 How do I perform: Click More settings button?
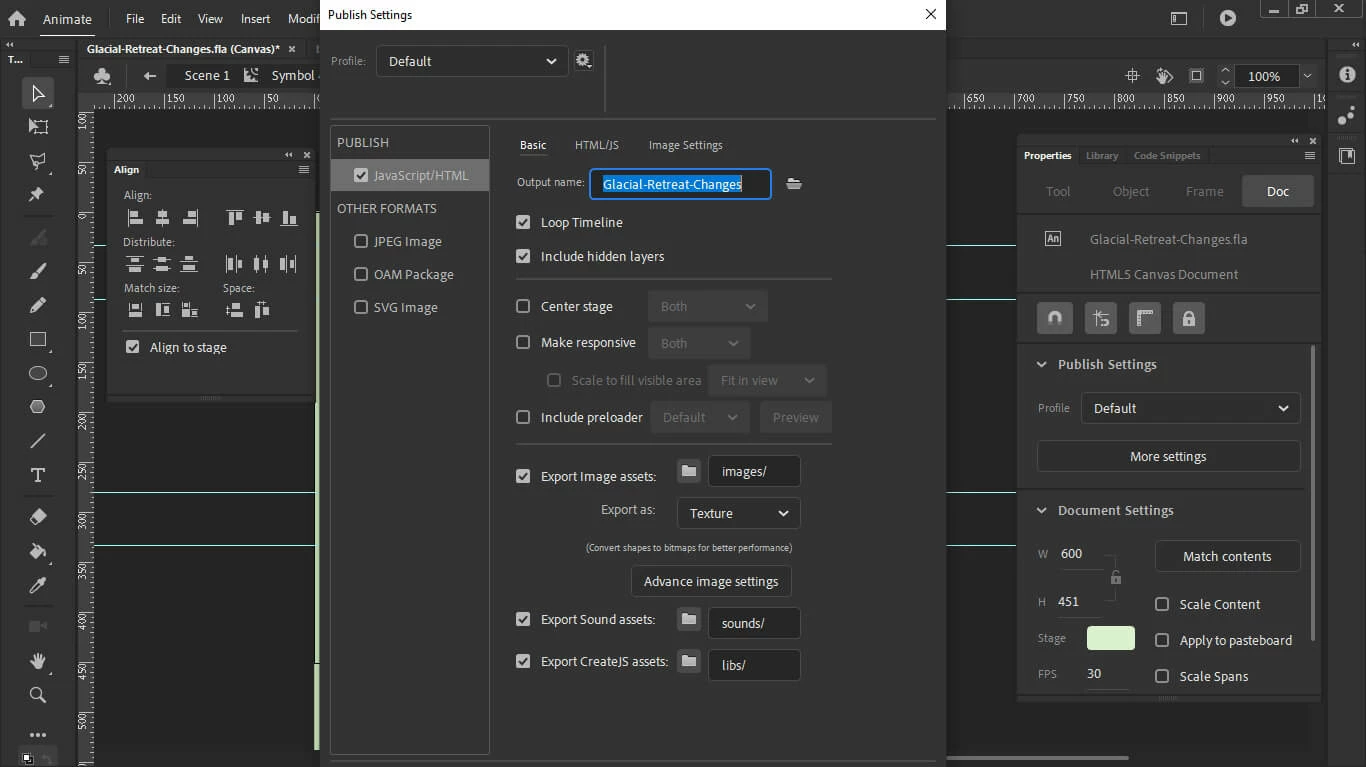point(1168,456)
